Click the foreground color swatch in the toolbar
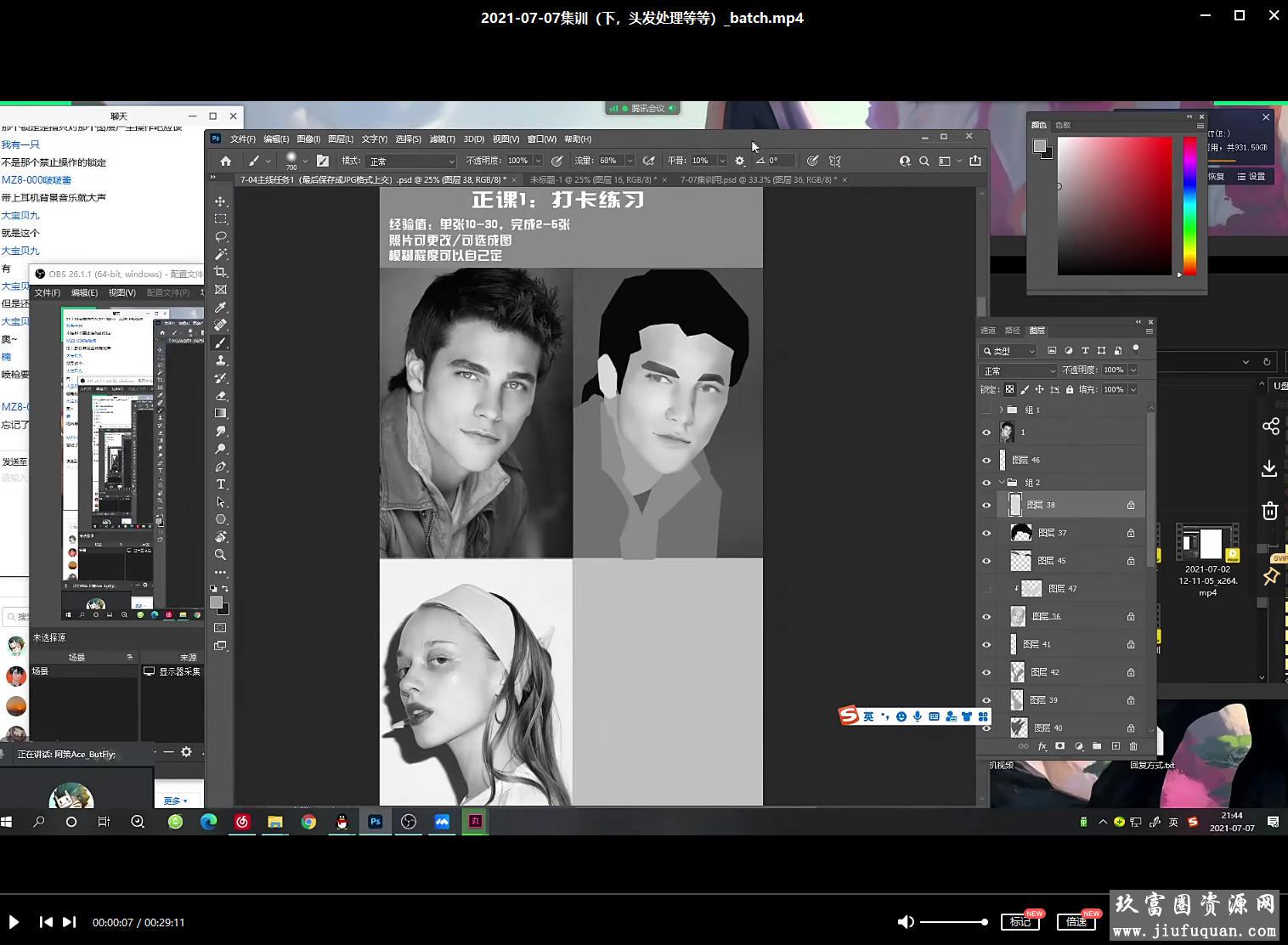Screen dimensions: 1288x945 [217, 603]
